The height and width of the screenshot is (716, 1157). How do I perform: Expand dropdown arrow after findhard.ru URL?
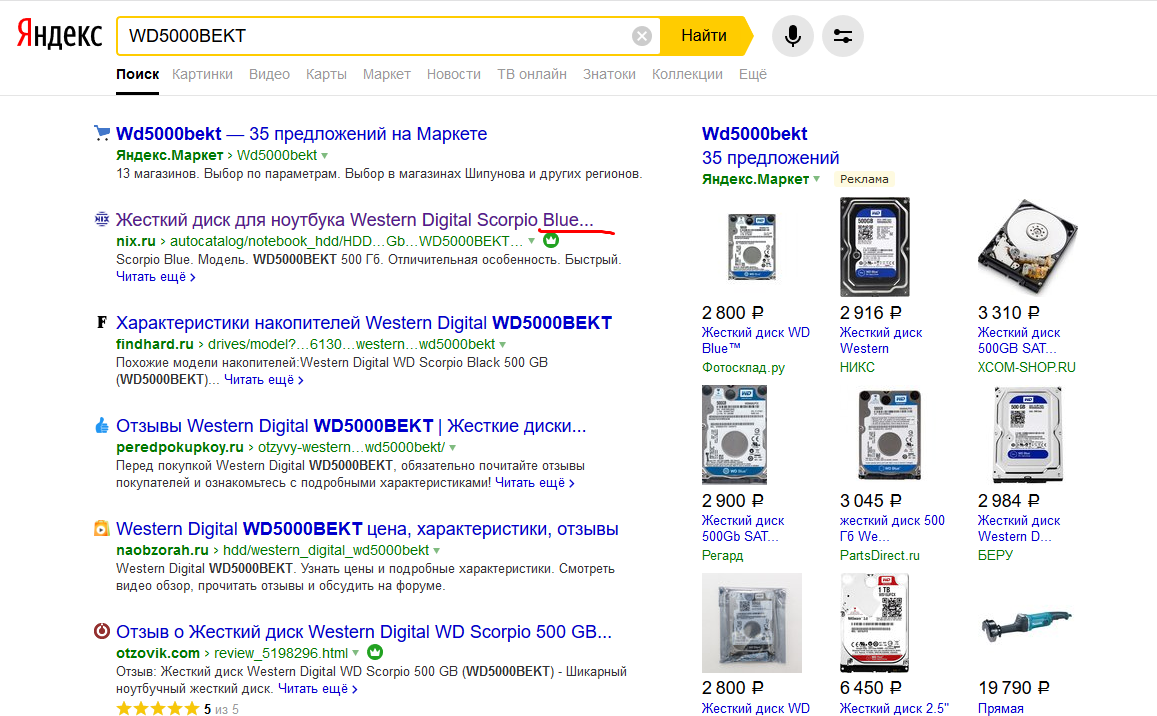coord(502,345)
